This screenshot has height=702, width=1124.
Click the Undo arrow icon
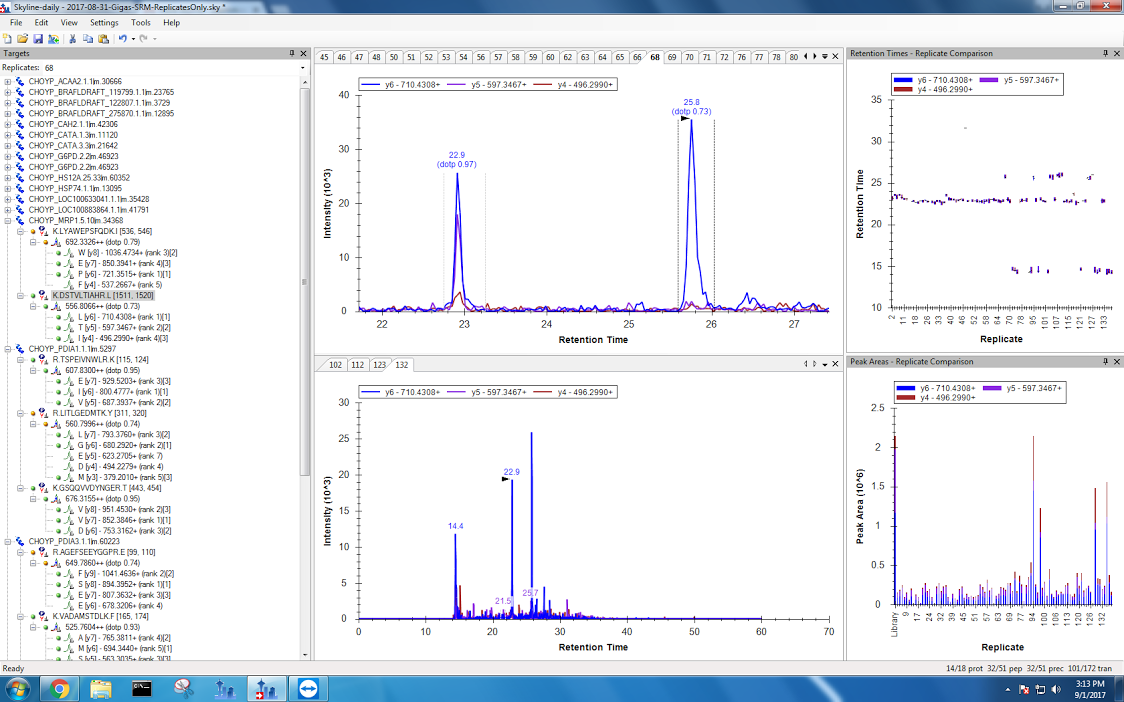(122, 38)
